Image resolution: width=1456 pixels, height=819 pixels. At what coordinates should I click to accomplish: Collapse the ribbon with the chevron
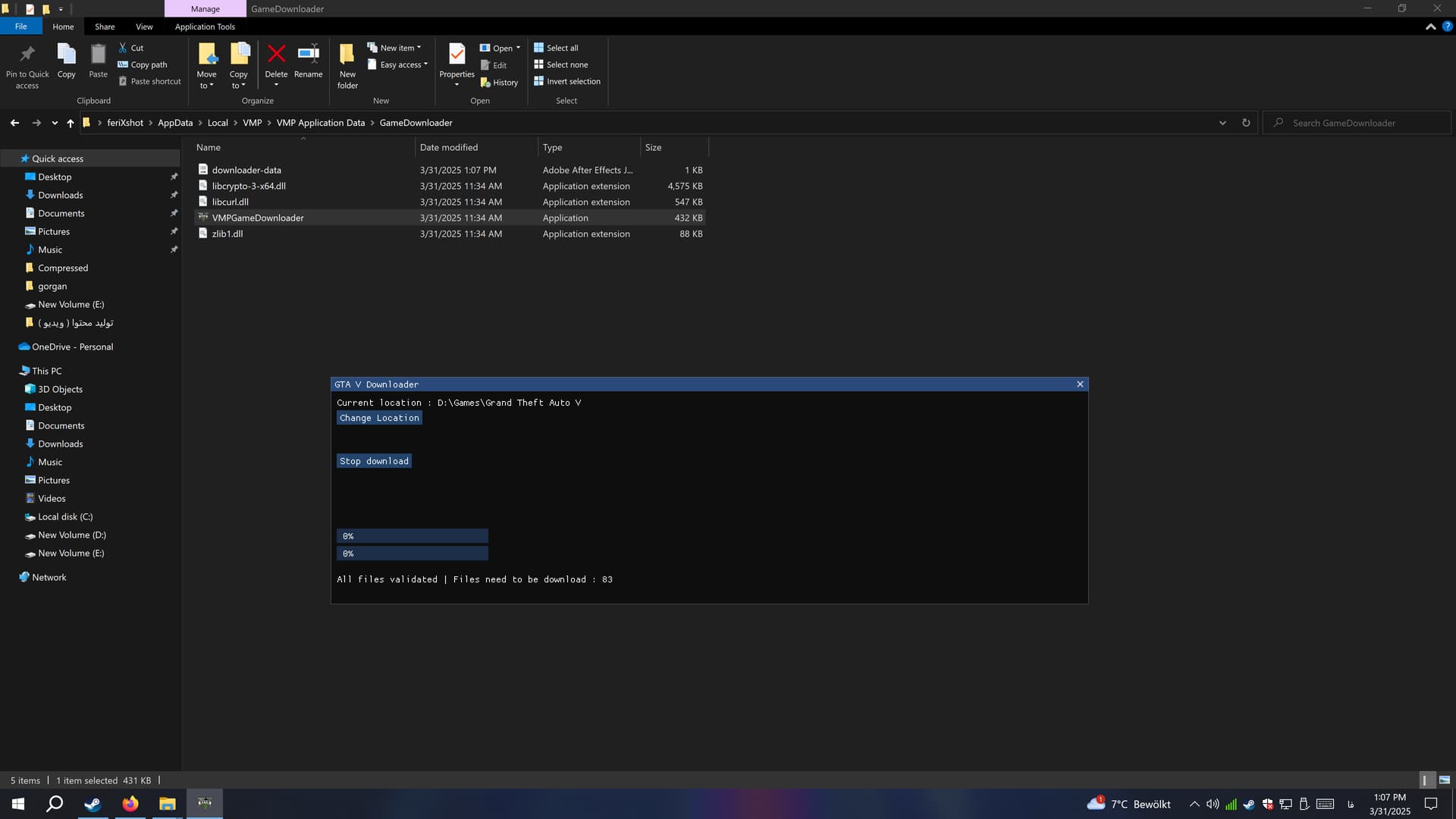tap(1430, 27)
